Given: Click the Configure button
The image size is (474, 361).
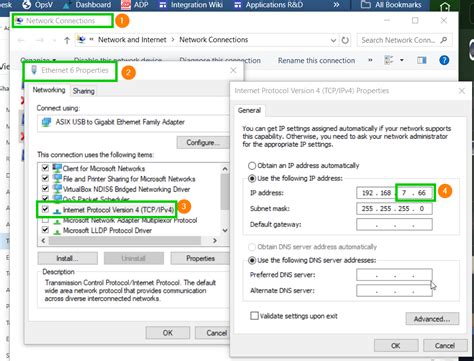Looking at the screenshot, I should 202,143.
